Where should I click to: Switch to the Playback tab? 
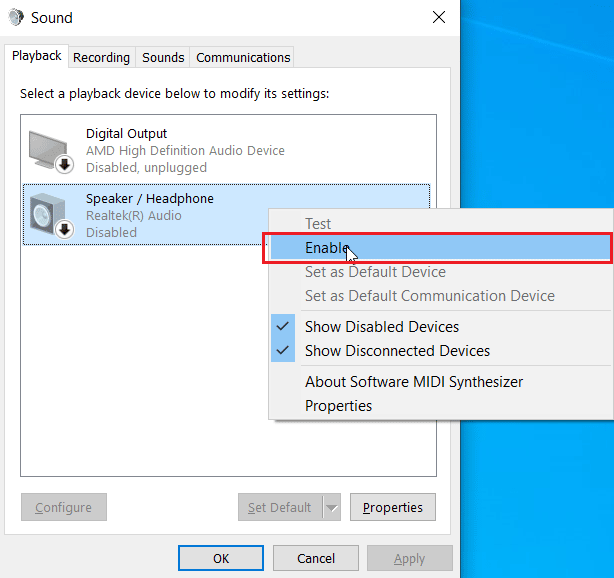click(x=36, y=56)
